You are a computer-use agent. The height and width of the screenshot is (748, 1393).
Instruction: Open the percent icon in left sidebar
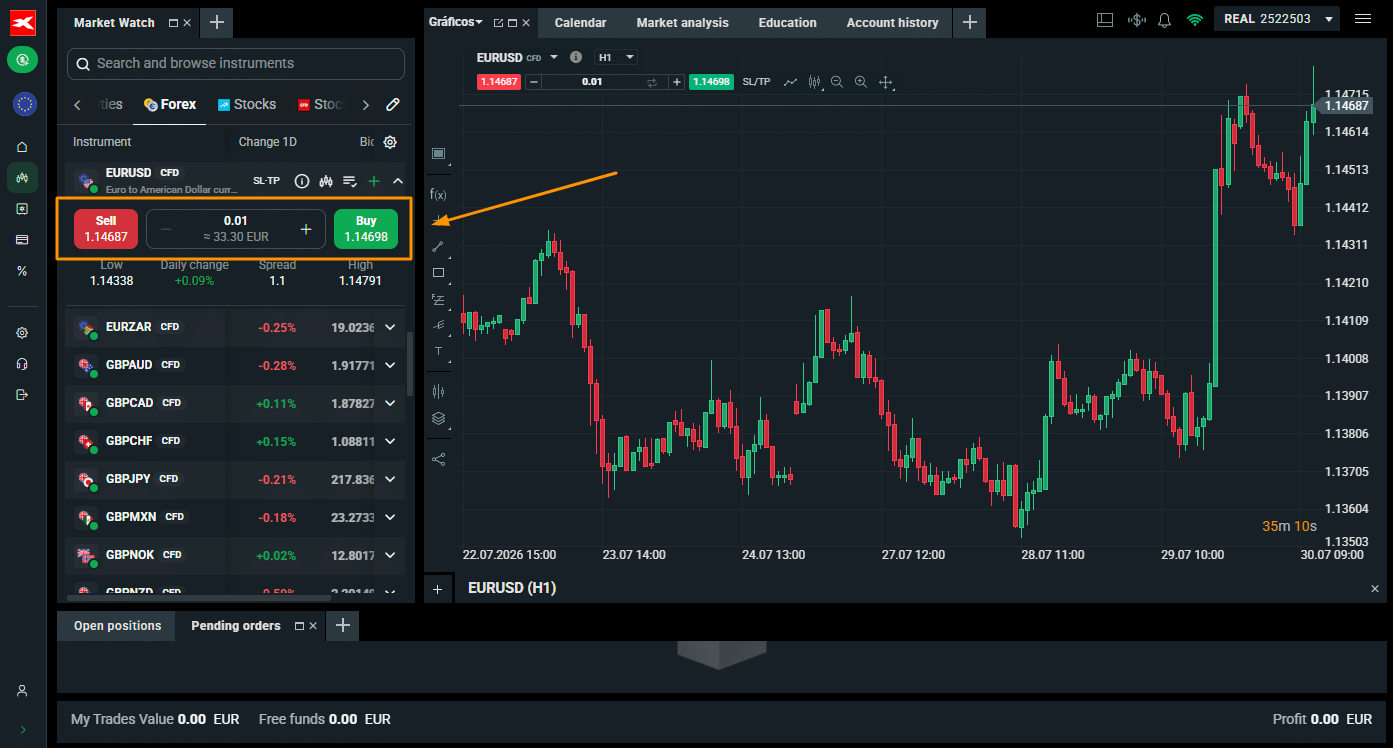[x=22, y=271]
